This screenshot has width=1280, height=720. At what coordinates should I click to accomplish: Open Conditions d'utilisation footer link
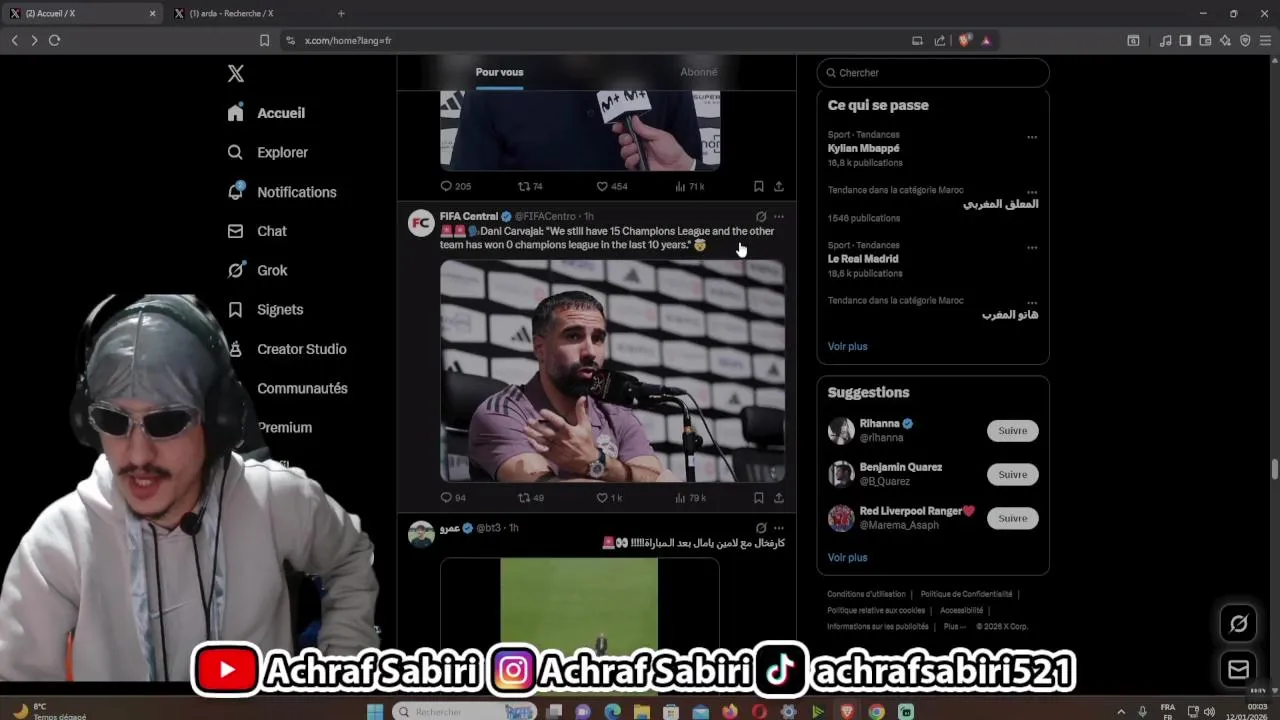866,594
